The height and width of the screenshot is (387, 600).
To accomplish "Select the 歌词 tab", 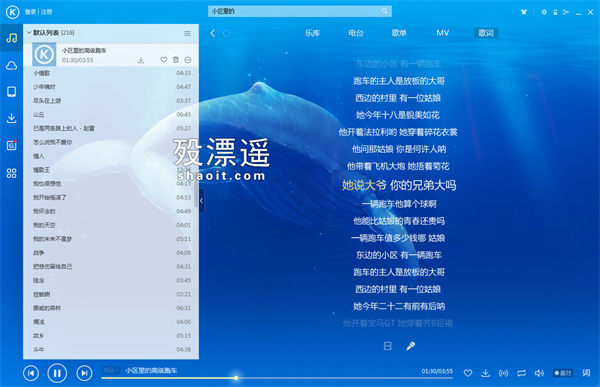I will coord(486,33).
